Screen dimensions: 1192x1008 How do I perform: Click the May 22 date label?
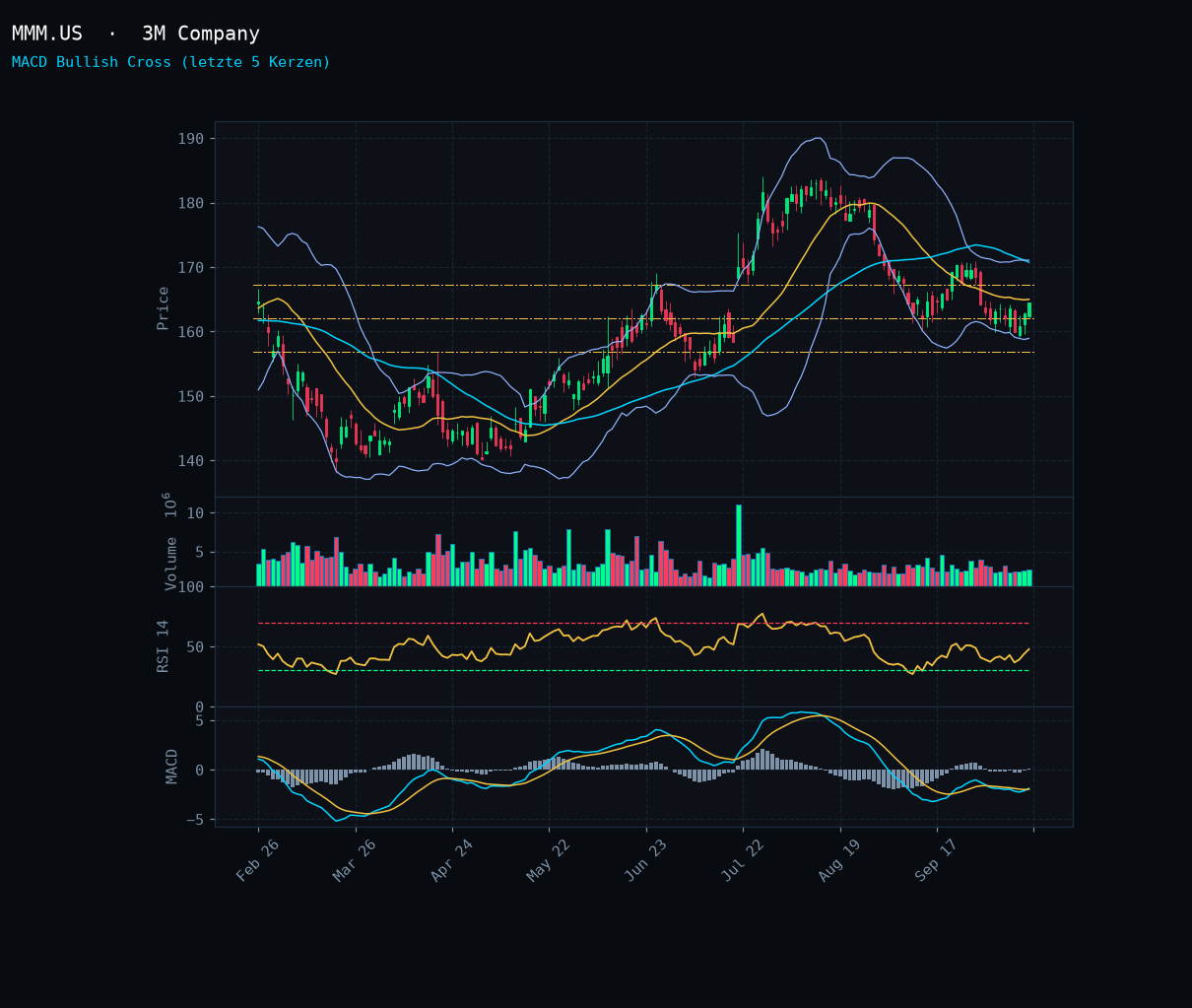(x=549, y=860)
